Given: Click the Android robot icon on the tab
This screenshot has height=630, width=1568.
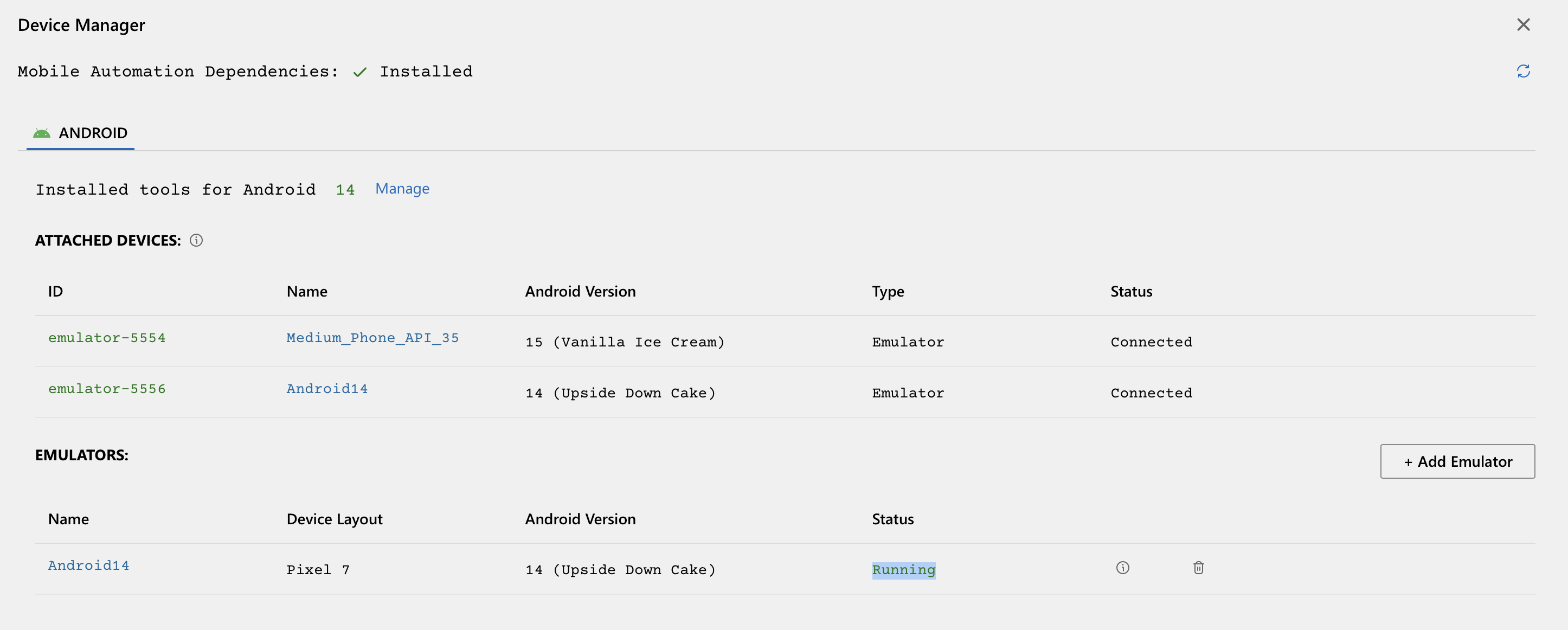Looking at the screenshot, I should tap(41, 133).
